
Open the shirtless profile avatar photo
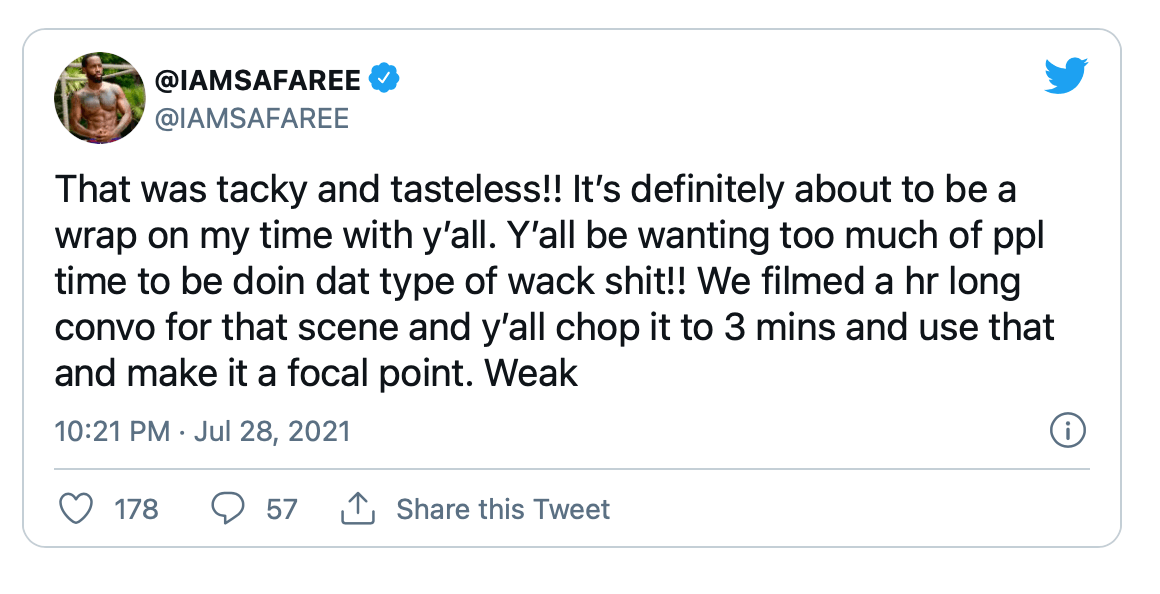coord(100,97)
